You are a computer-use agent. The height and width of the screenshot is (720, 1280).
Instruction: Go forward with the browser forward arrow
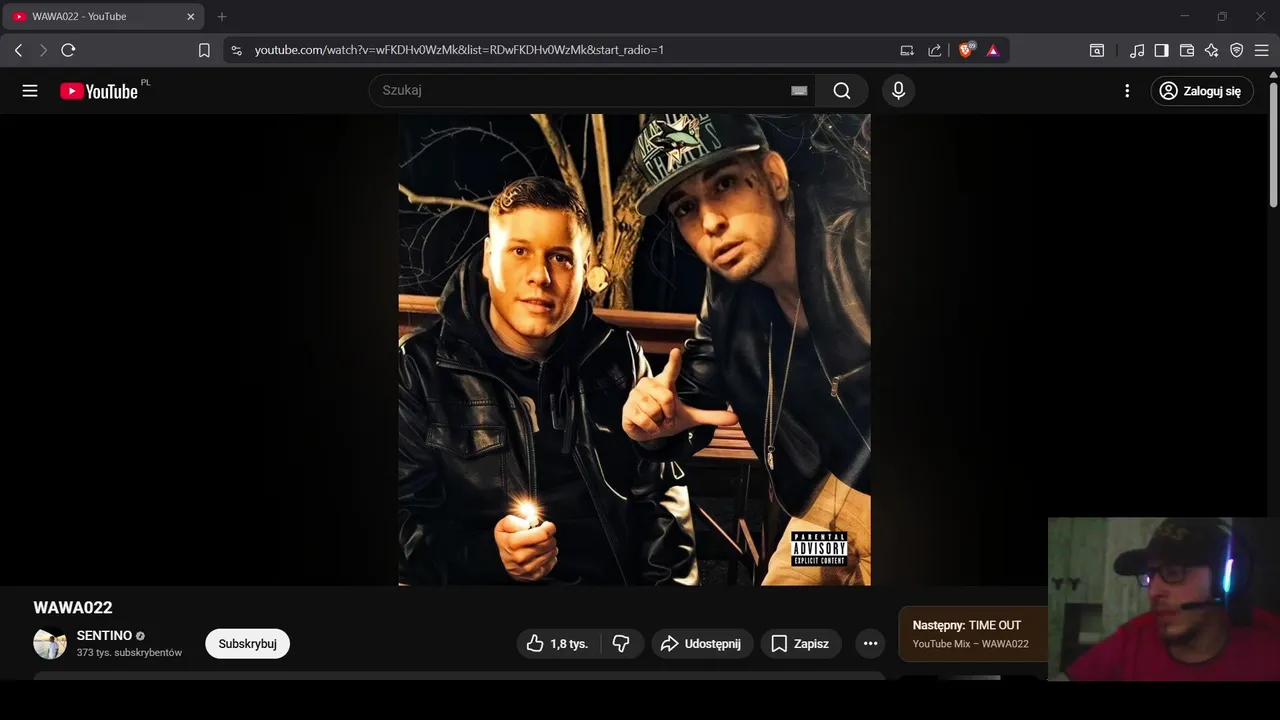(x=43, y=50)
